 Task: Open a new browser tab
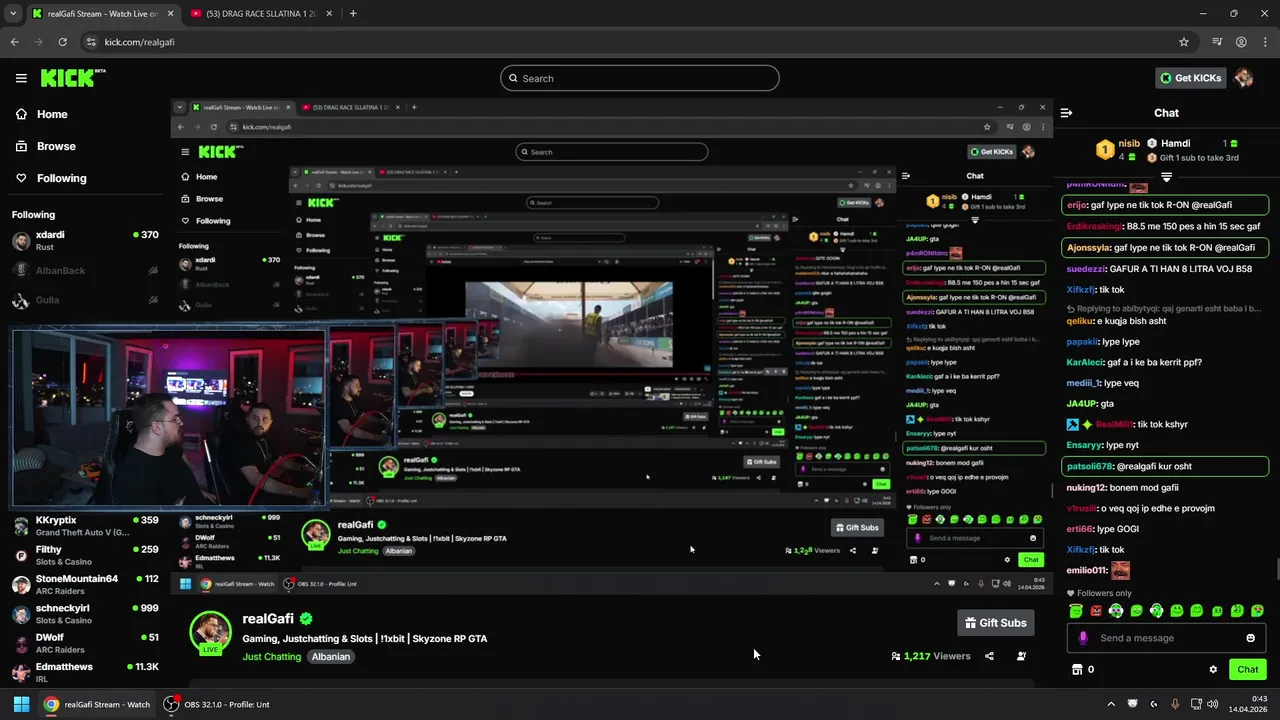coord(353,13)
